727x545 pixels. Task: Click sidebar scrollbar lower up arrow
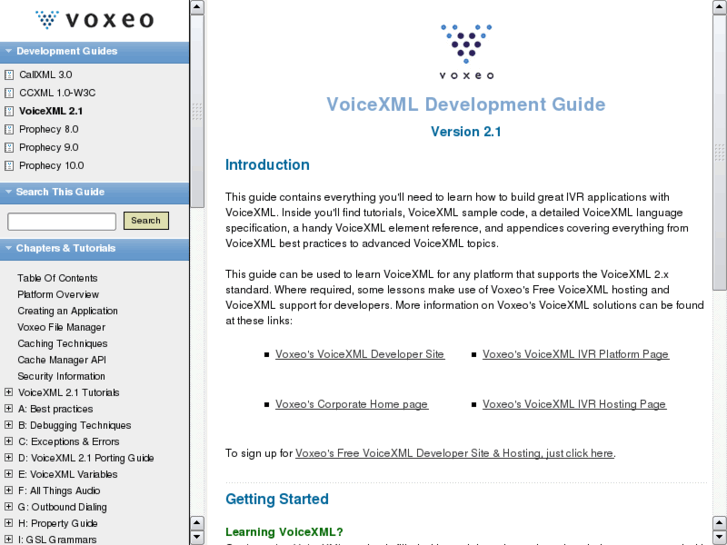pos(197,523)
